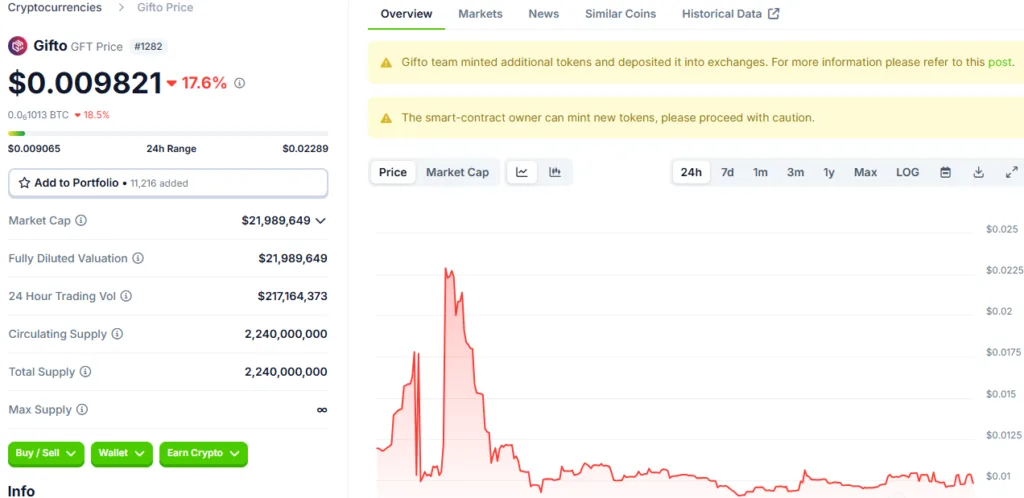Open the Earn Crypto dropdown

204,453
